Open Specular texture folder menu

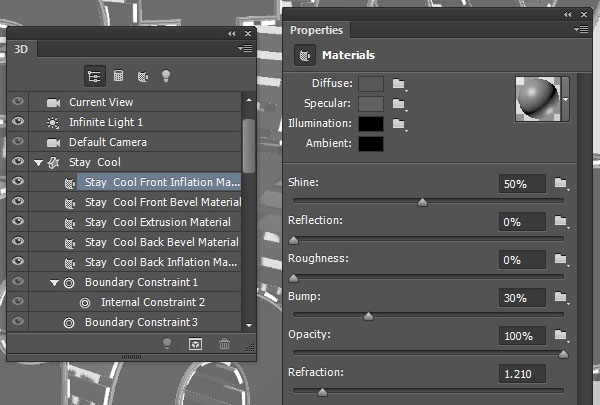[399, 104]
